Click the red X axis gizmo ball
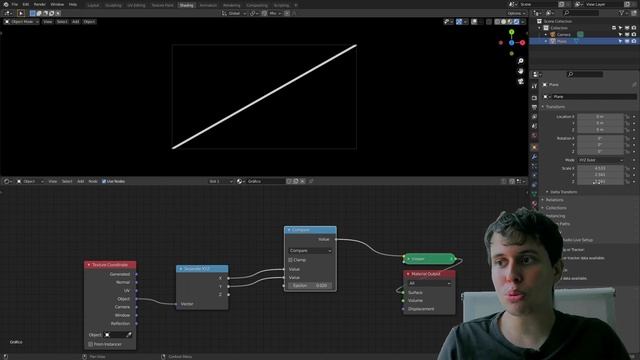The image size is (640, 360). coord(522,42)
